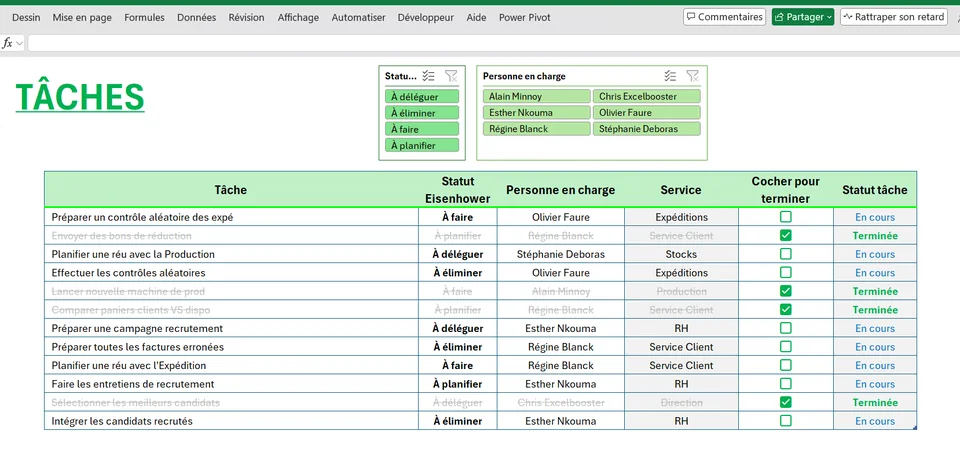
Task: Click the Rattraper son retard button
Action: click(x=894, y=17)
